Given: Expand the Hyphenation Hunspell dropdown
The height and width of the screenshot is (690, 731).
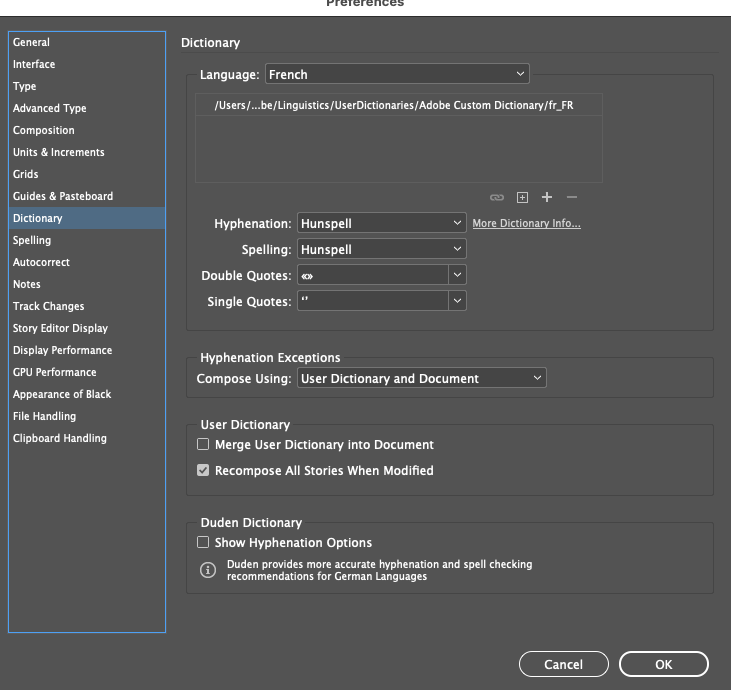Looking at the screenshot, I should coord(382,223).
